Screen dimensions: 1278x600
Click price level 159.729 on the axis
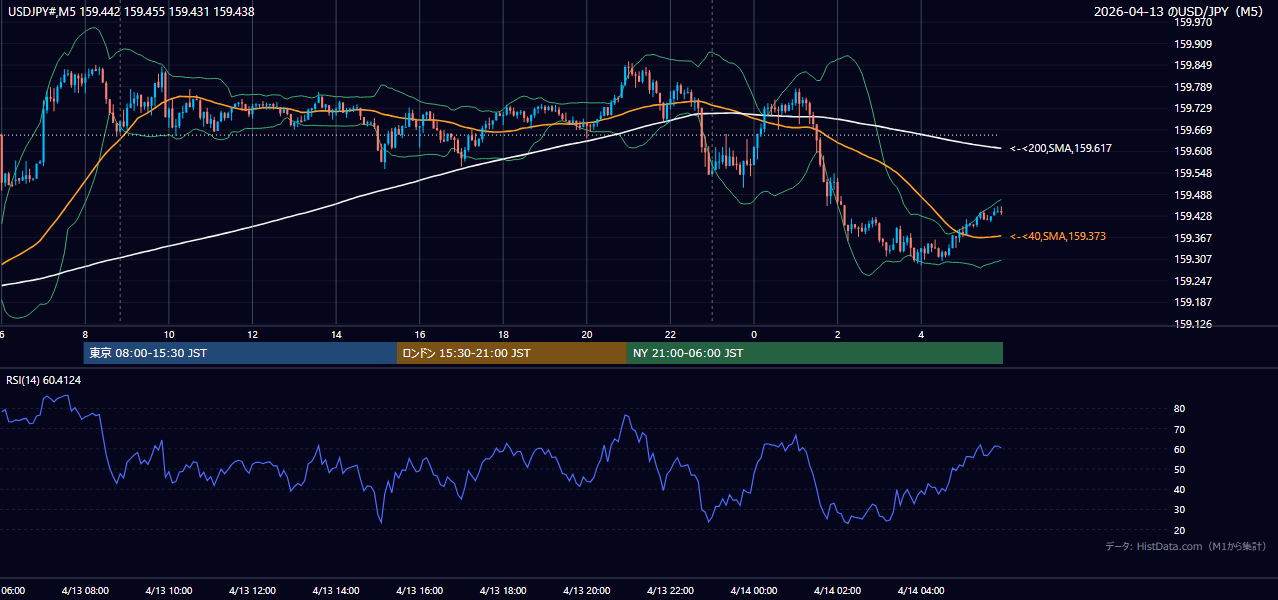click(x=1193, y=108)
